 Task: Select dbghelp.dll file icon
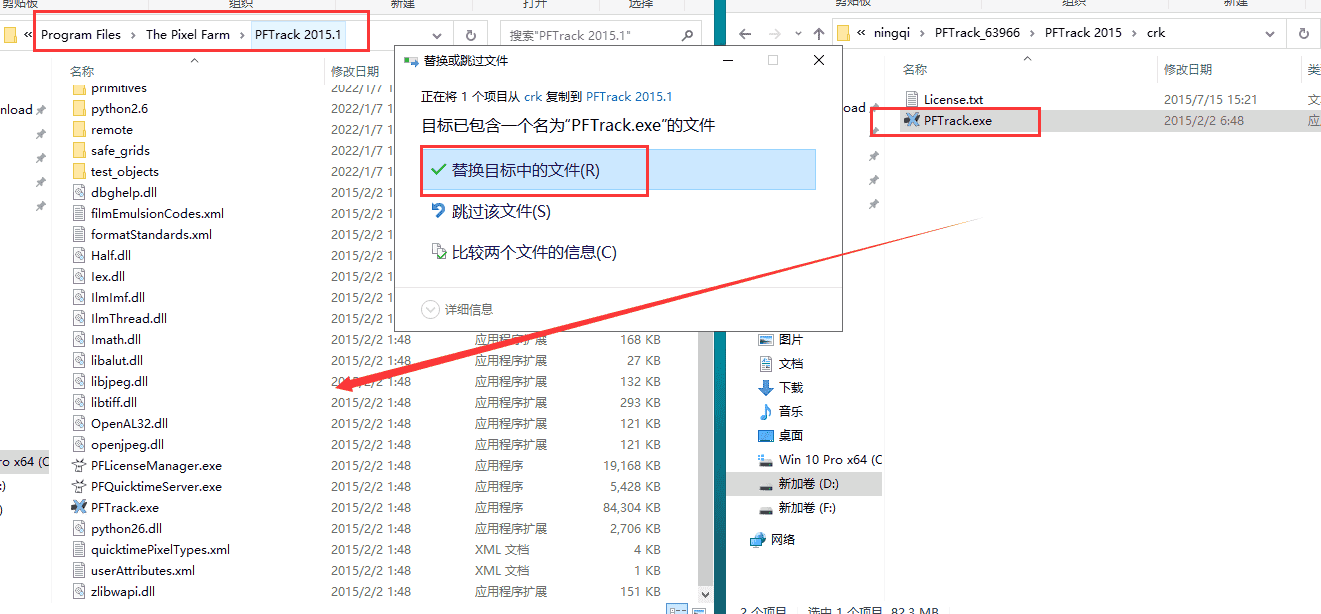pos(80,192)
